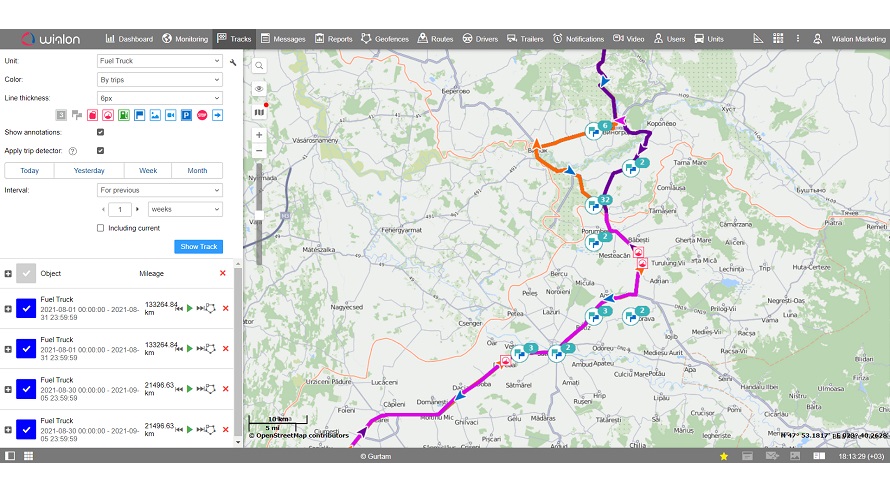890x500 pixels.
Task: Select the Month interval button
Action: pyautogui.click(x=197, y=171)
